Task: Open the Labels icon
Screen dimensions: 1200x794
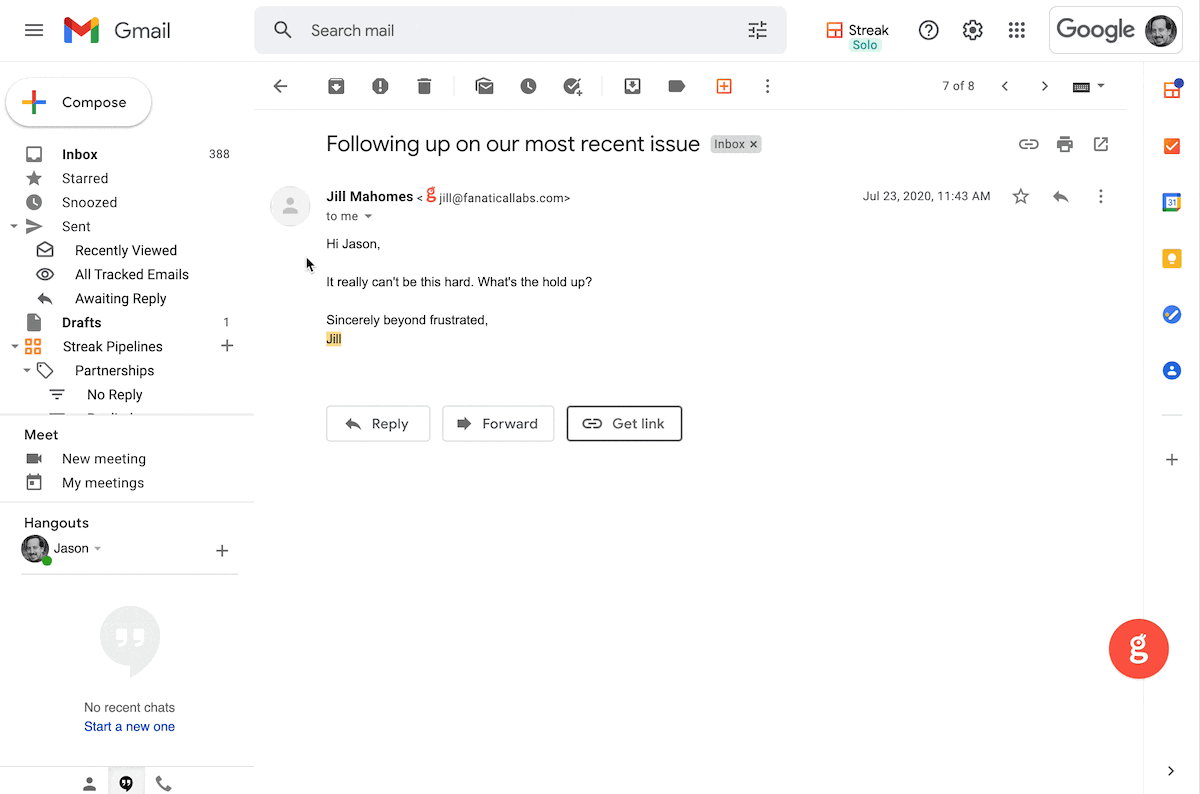Action: [x=677, y=86]
